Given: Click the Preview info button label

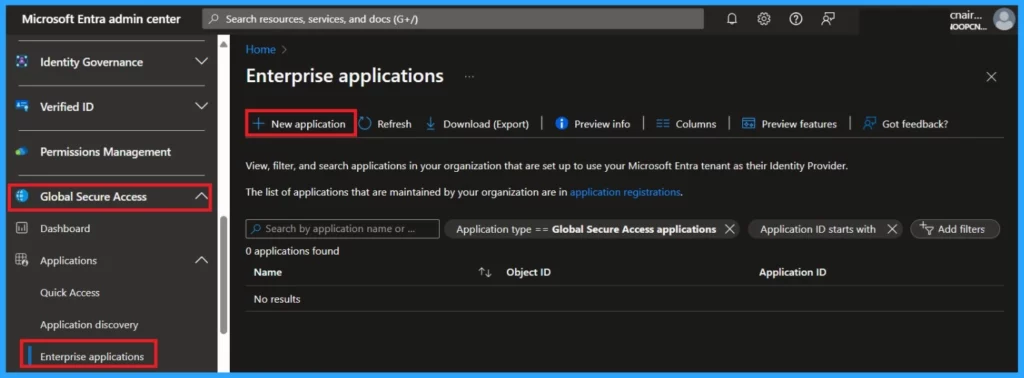Looking at the screenshot, I should pyautogui.click(x=602, y=124).
